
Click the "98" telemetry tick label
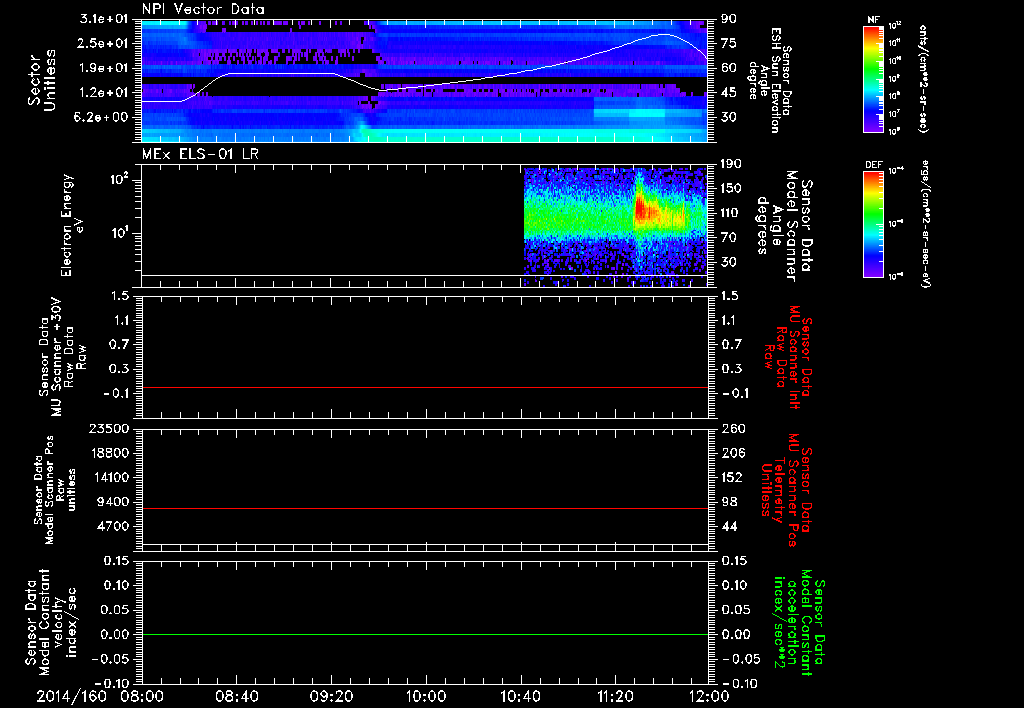(x=729, y=502)
